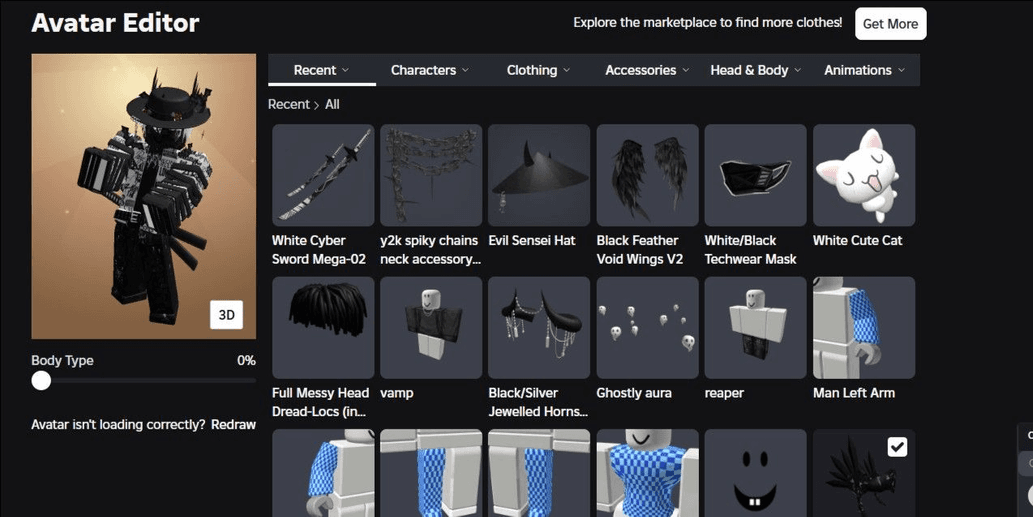The width and height of the screenshot is (1033, 517).
Task: Click the 'Evil Sensei Hat' label
Action: (x=532, y=240)
